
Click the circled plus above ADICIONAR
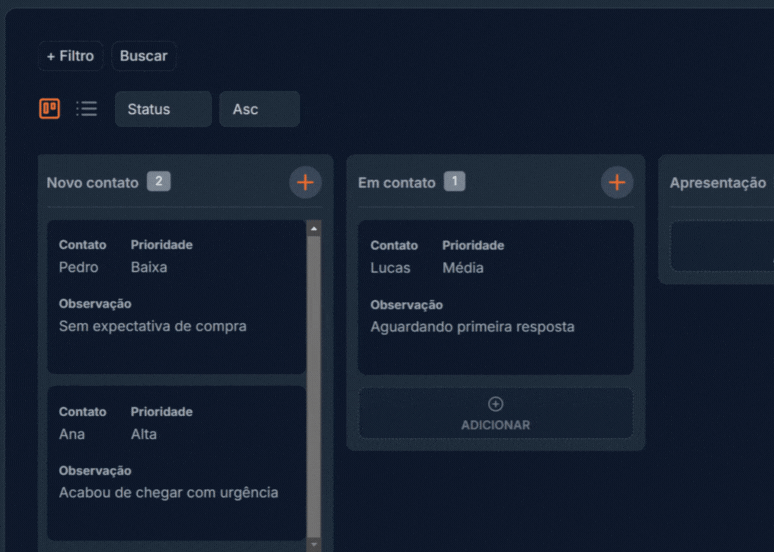(495, 404)
